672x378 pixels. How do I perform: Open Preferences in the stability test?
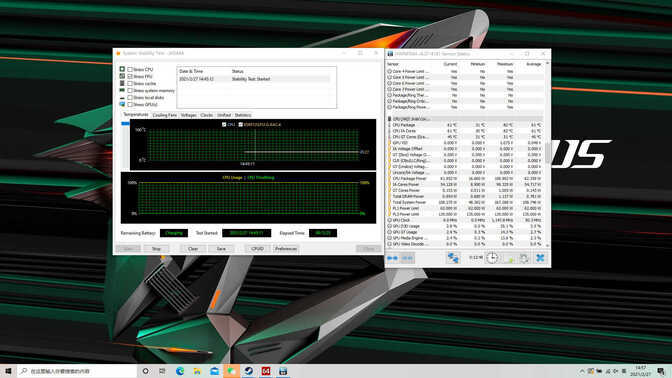point(286,249)
